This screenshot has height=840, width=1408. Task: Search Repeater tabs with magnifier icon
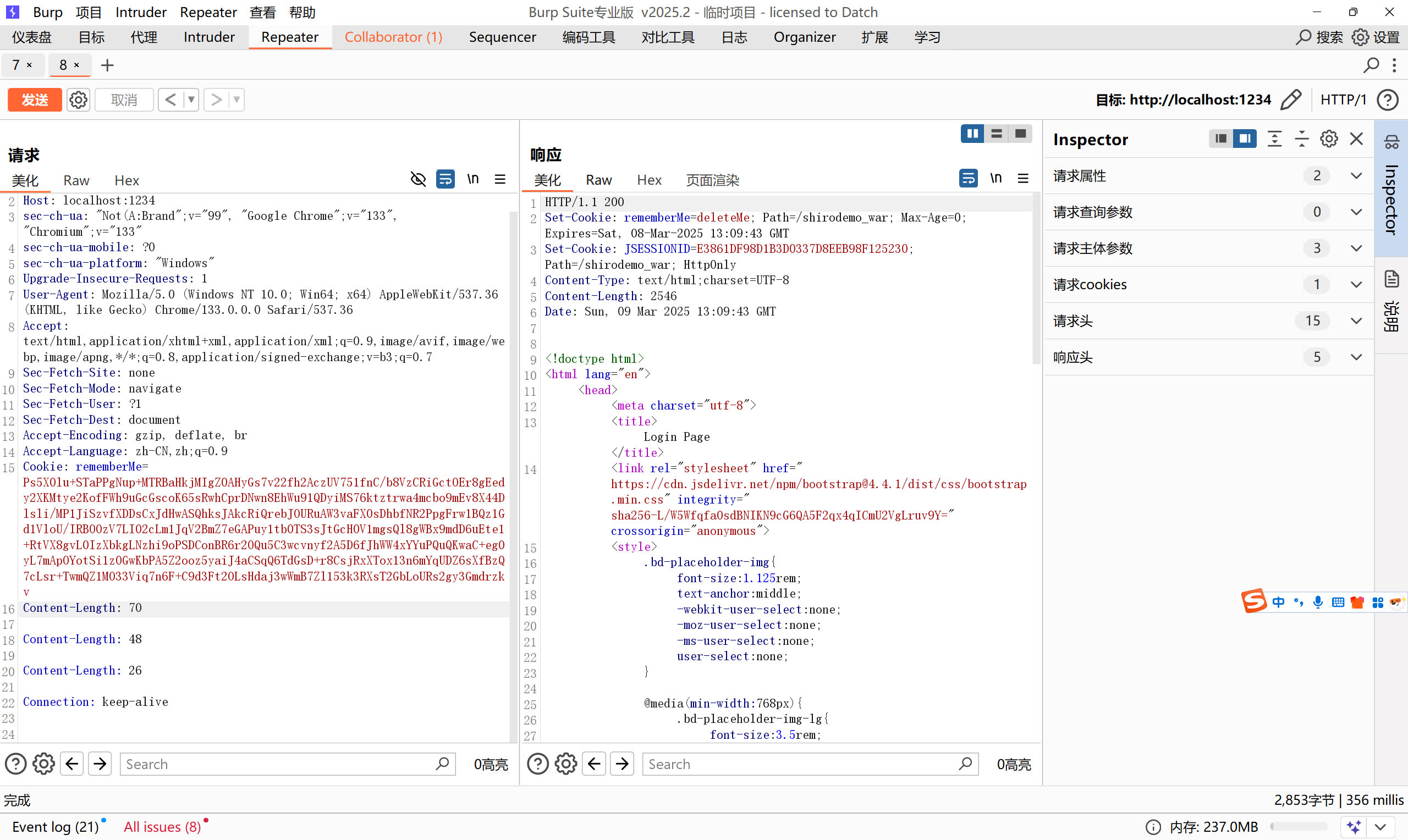1371,65
